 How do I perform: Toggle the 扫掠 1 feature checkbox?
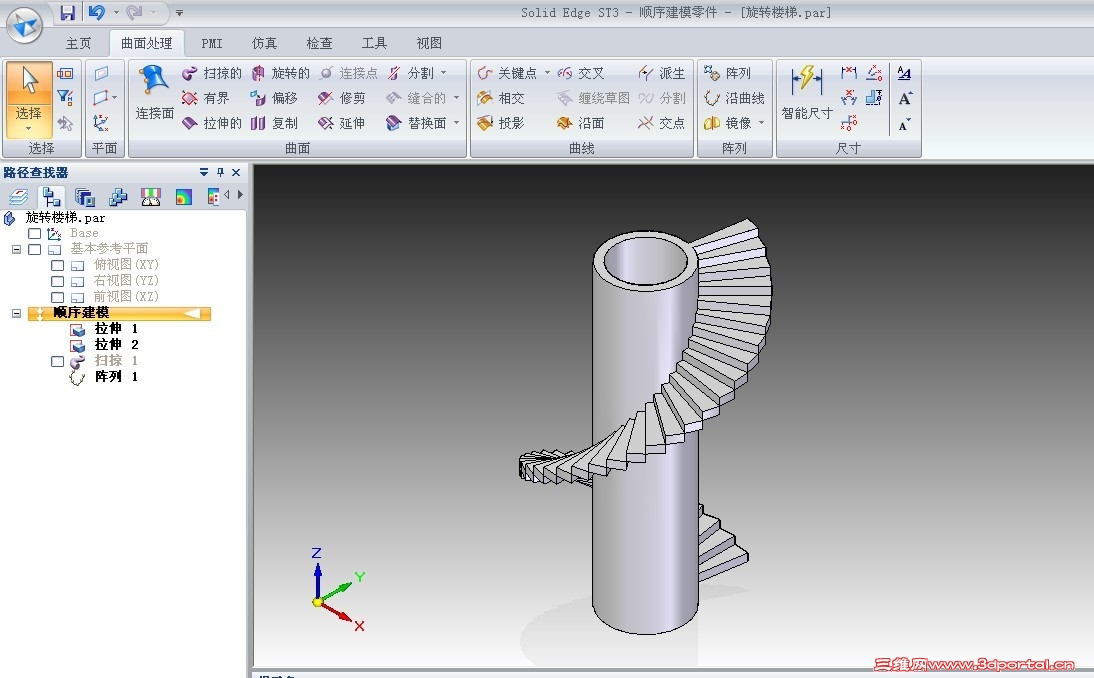coord(57,361)
